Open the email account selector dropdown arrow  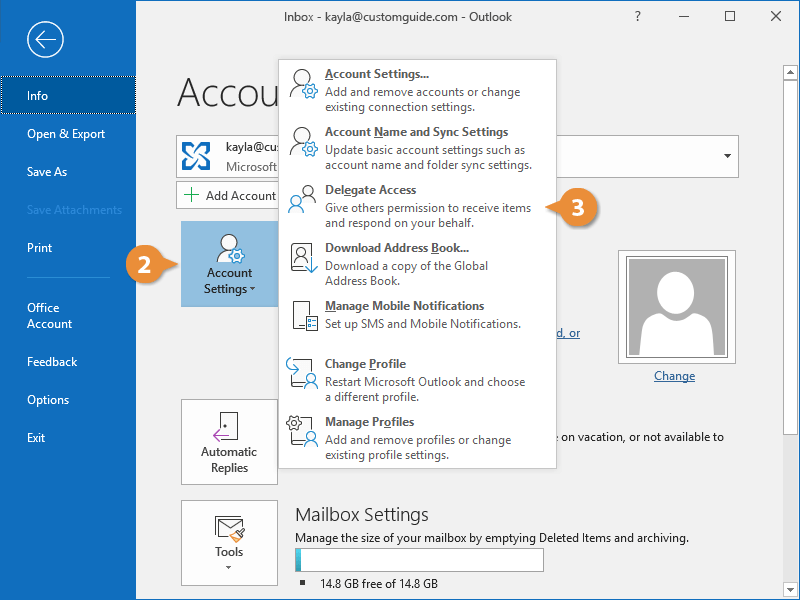click(727, 157)
